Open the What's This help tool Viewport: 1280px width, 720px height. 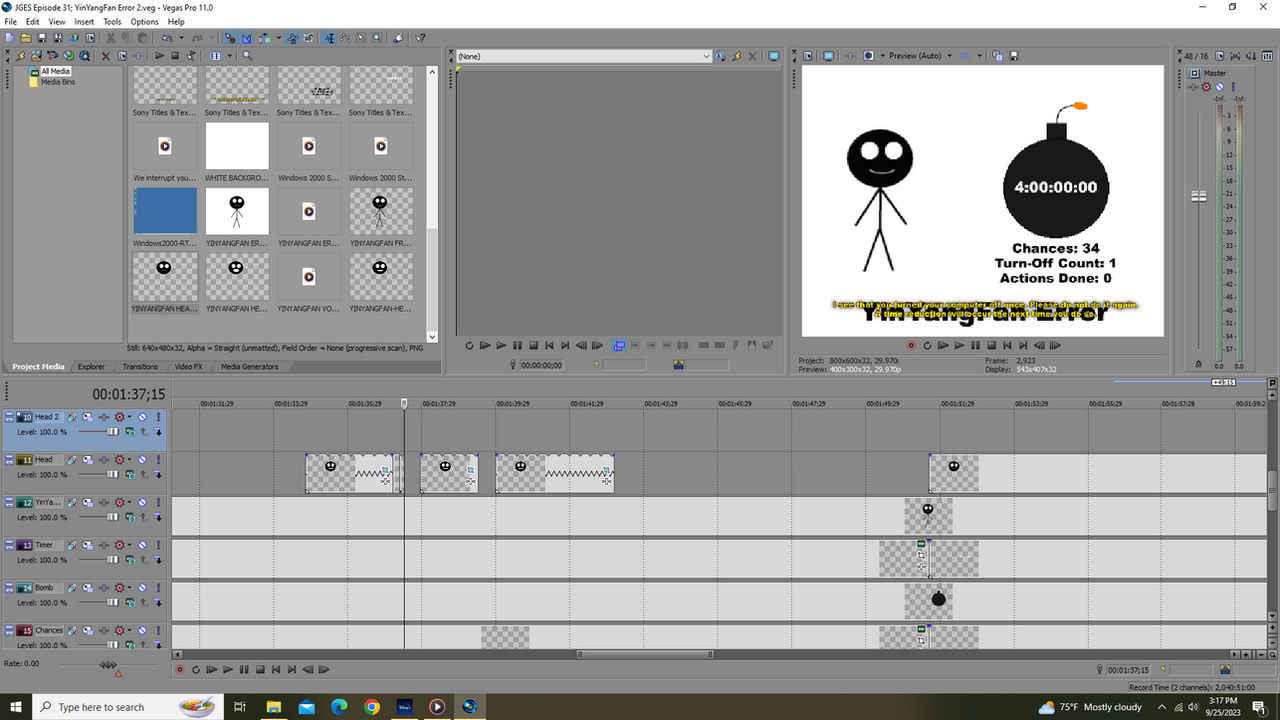coord(421,39)
